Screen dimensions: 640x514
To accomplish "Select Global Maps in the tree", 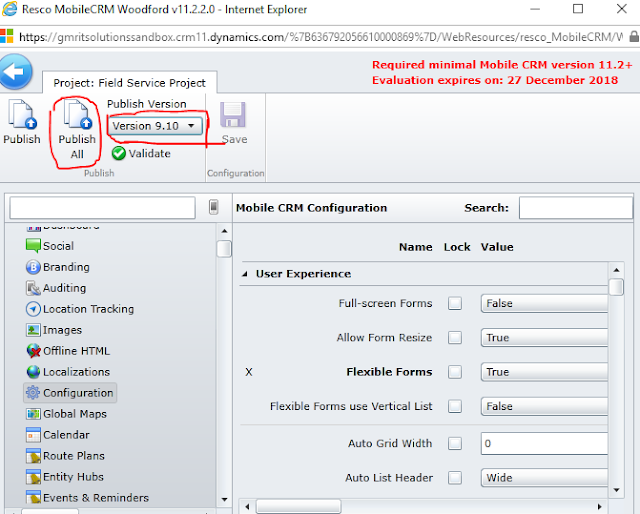I will [75, 414].
